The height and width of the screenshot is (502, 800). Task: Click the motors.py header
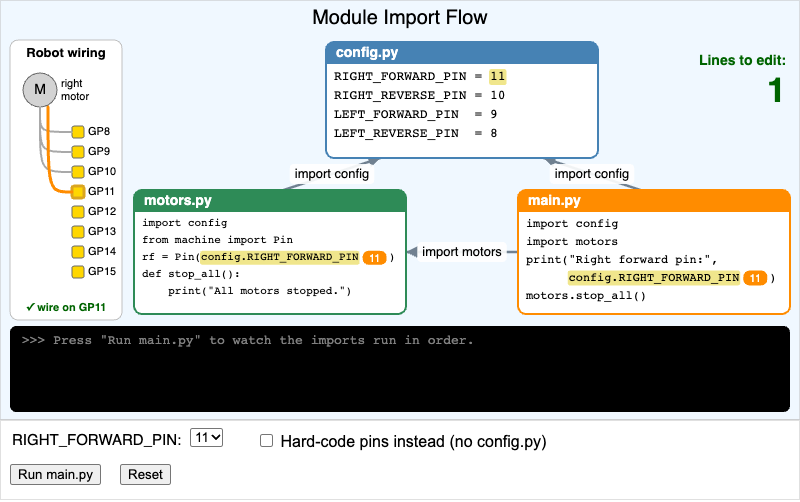[x=270, y=200]
